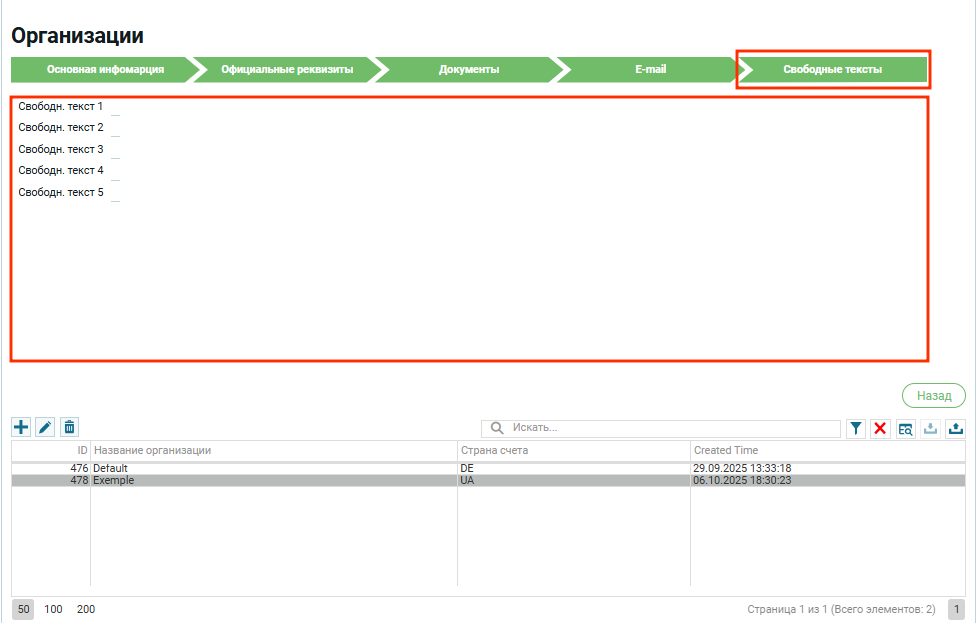Viewport: 978px width, 623px height.
Task: Click the upload export icon
Action: point(955,428)
